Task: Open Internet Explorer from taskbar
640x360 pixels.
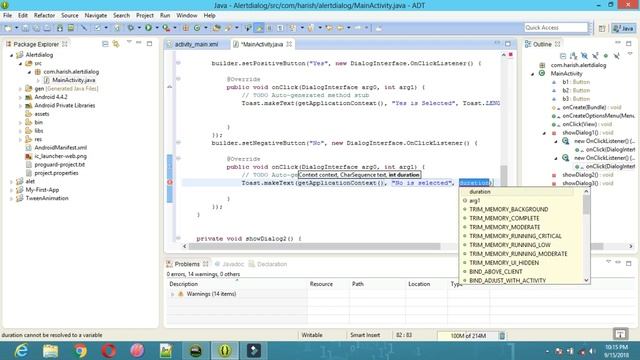Action: pos(21,351)
